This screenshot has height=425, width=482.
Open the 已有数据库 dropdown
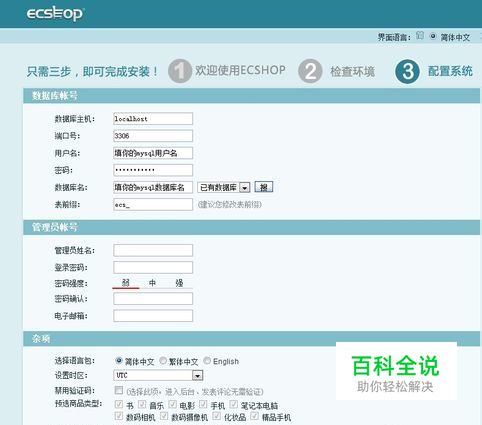[224, 187]
